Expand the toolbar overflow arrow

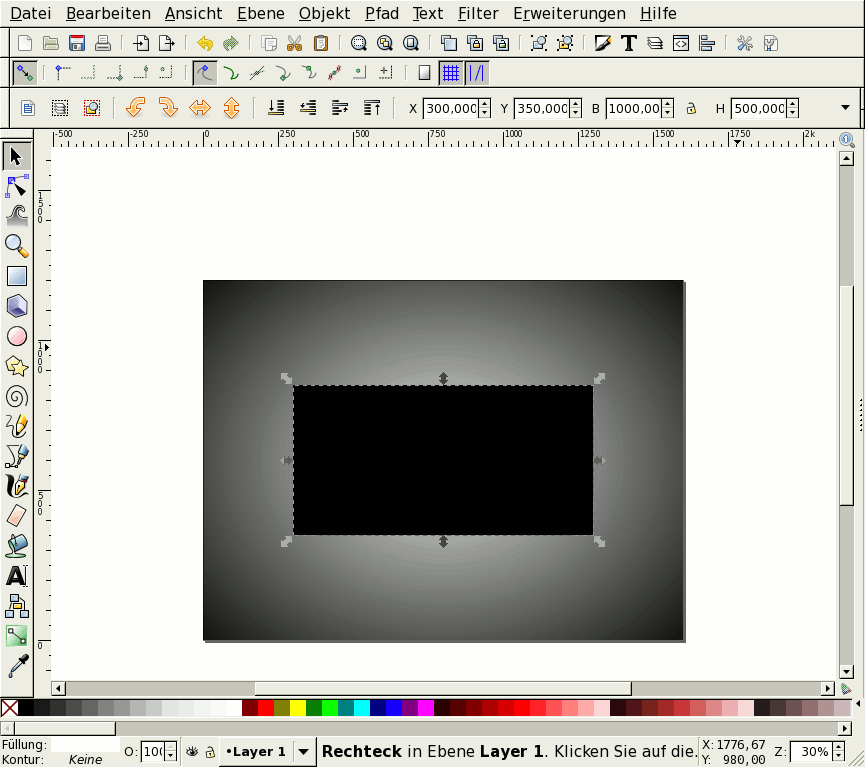(845, 108)
